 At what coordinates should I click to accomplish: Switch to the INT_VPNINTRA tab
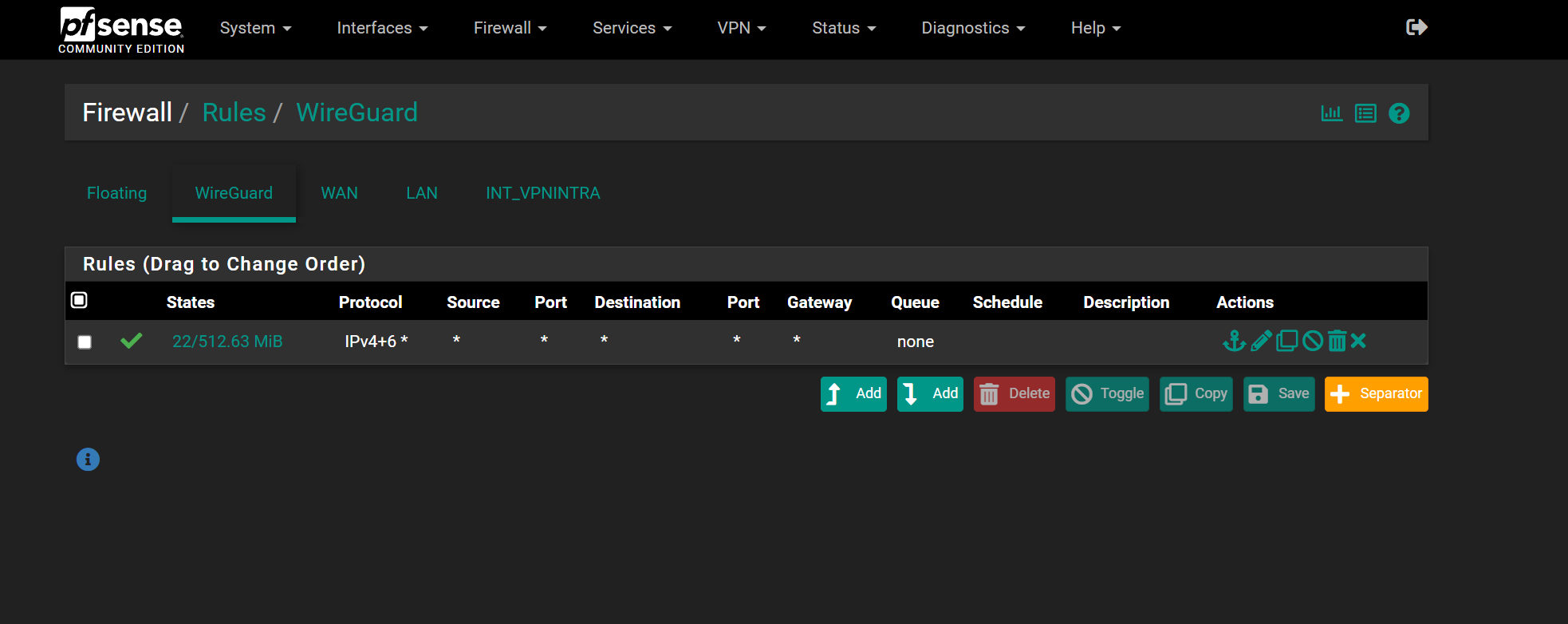point(543,193)
